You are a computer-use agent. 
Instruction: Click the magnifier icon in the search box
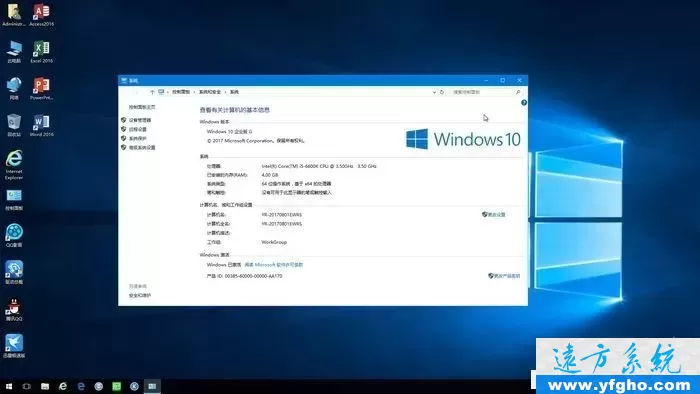tap(518, 92)
